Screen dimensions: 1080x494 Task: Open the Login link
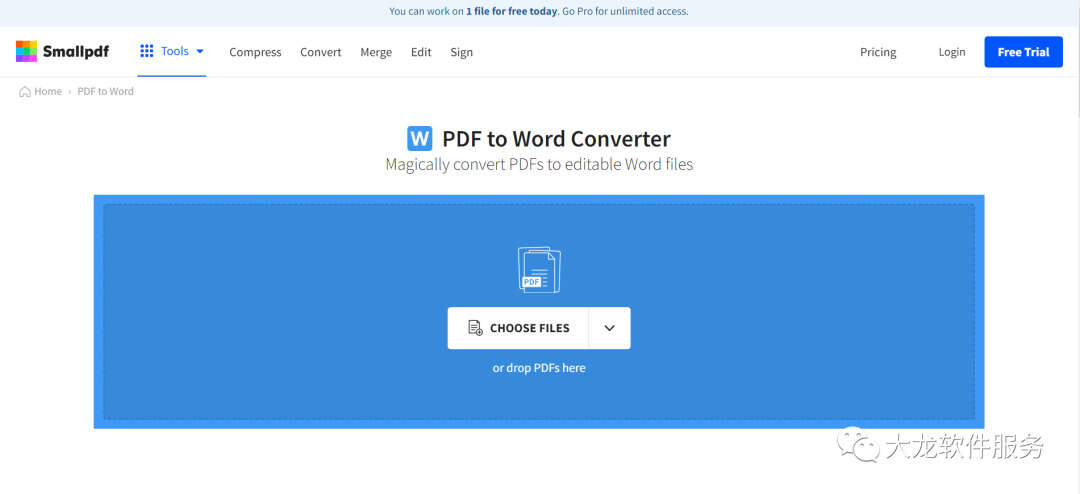[x=951, y=52]
